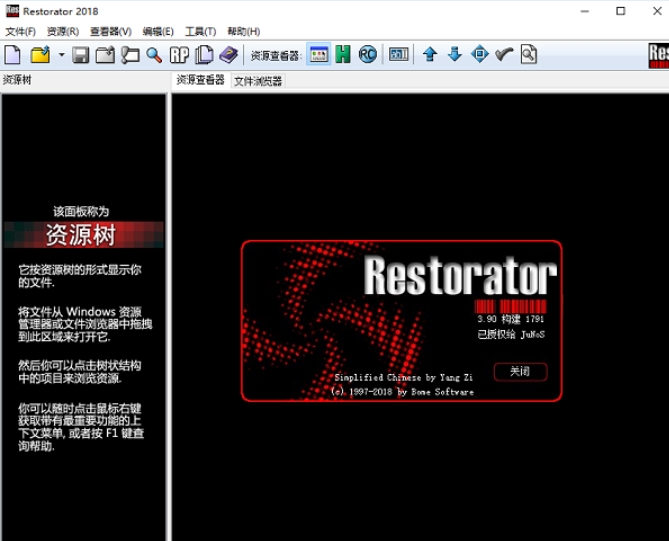Click the page preview magnifier icon
This screenshot has width=669, height=541.
coord(529,55)
